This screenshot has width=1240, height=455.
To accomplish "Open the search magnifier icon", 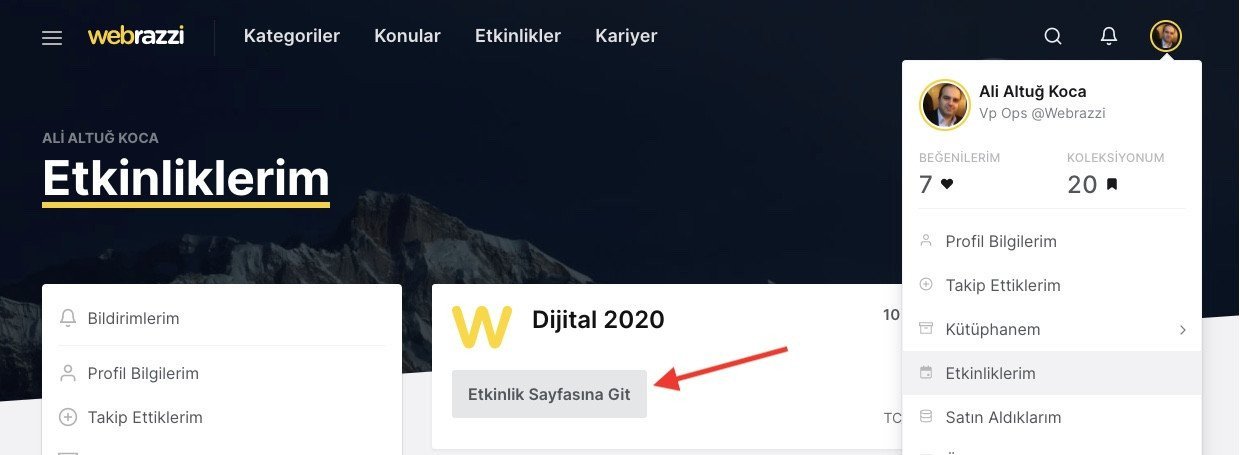I will coord(1053,37).
